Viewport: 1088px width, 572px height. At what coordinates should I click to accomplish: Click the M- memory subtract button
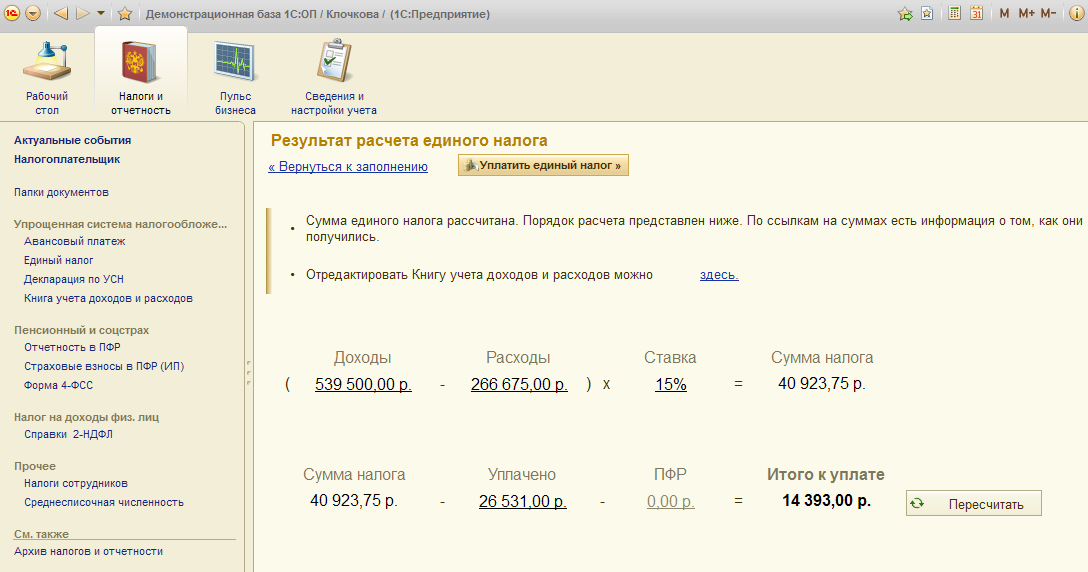[1048, 13]
